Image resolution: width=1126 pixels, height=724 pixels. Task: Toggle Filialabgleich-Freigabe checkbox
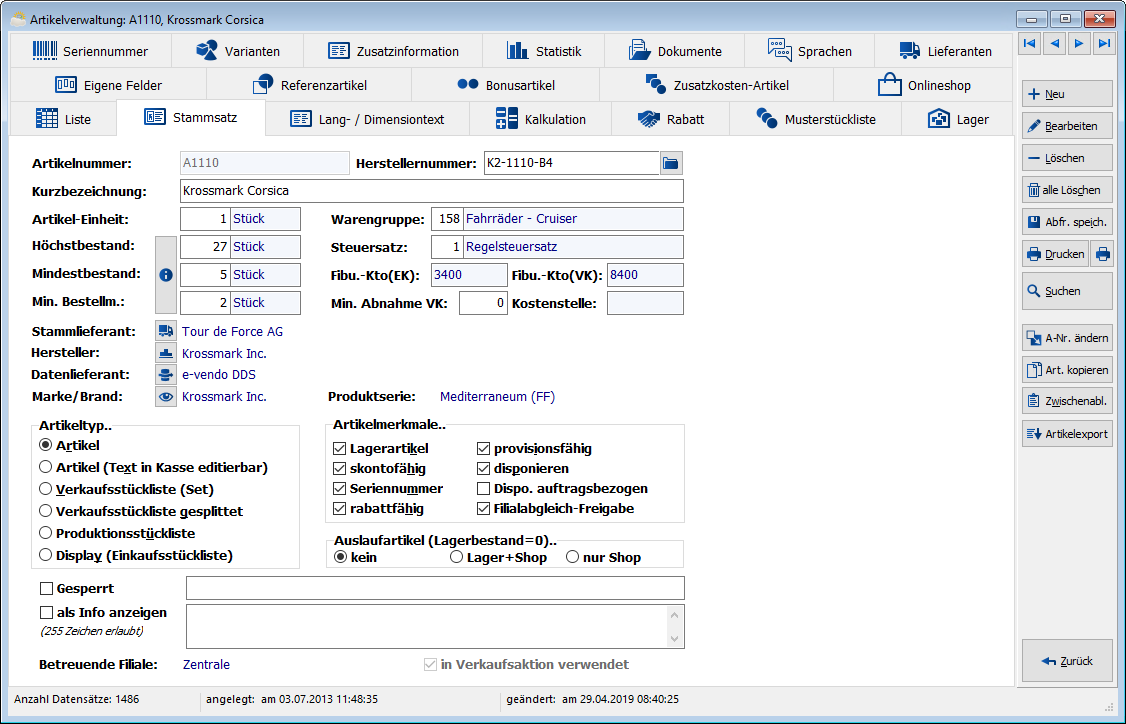coord(483,509)
